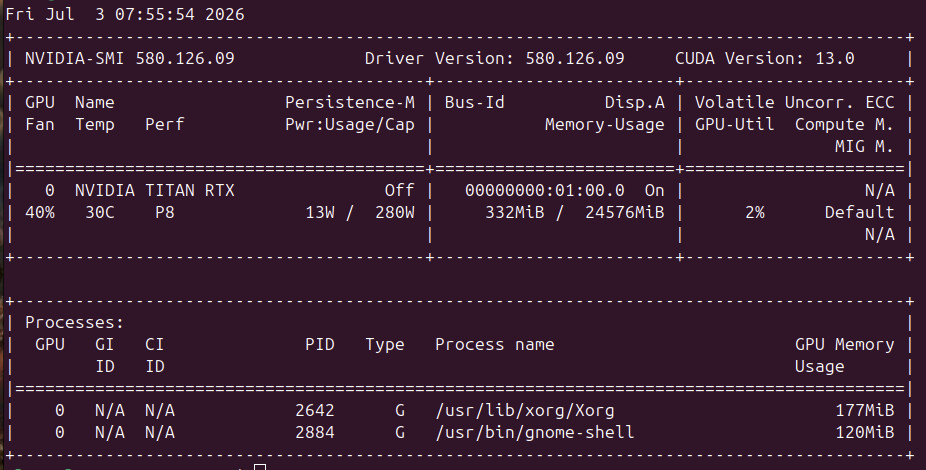Click the performance state "P8"
This screenshot has height=470, width=926.
click(x=165, y=213)
